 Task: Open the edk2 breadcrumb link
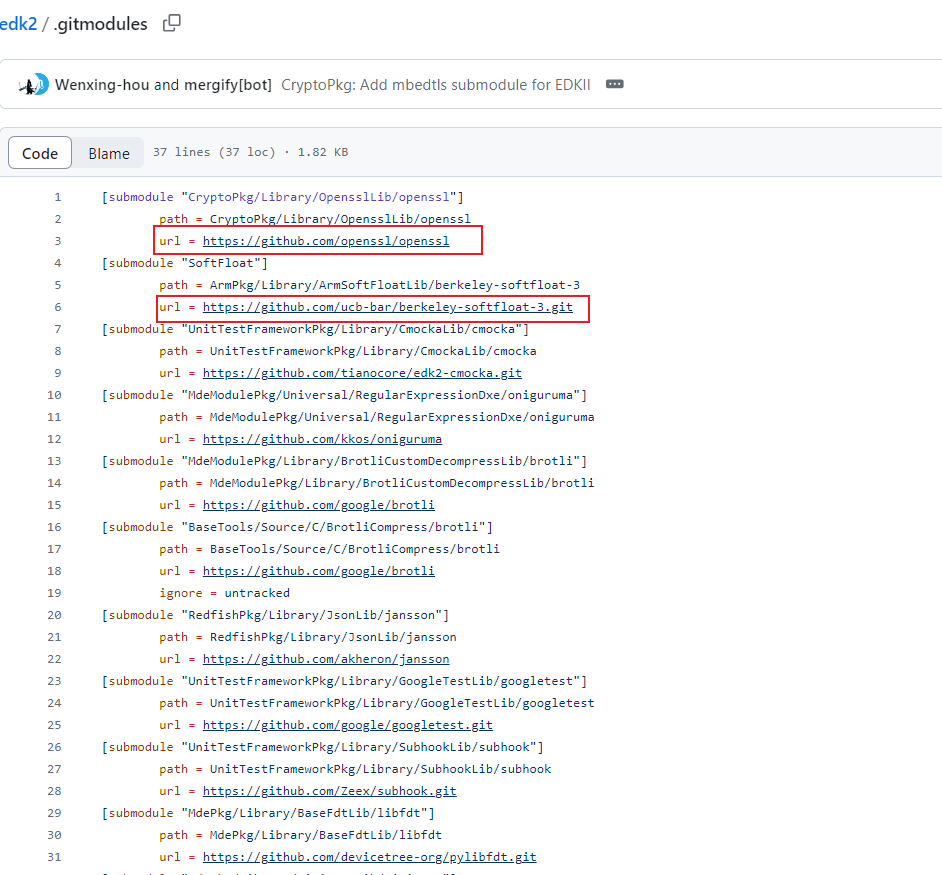(18, 24)
